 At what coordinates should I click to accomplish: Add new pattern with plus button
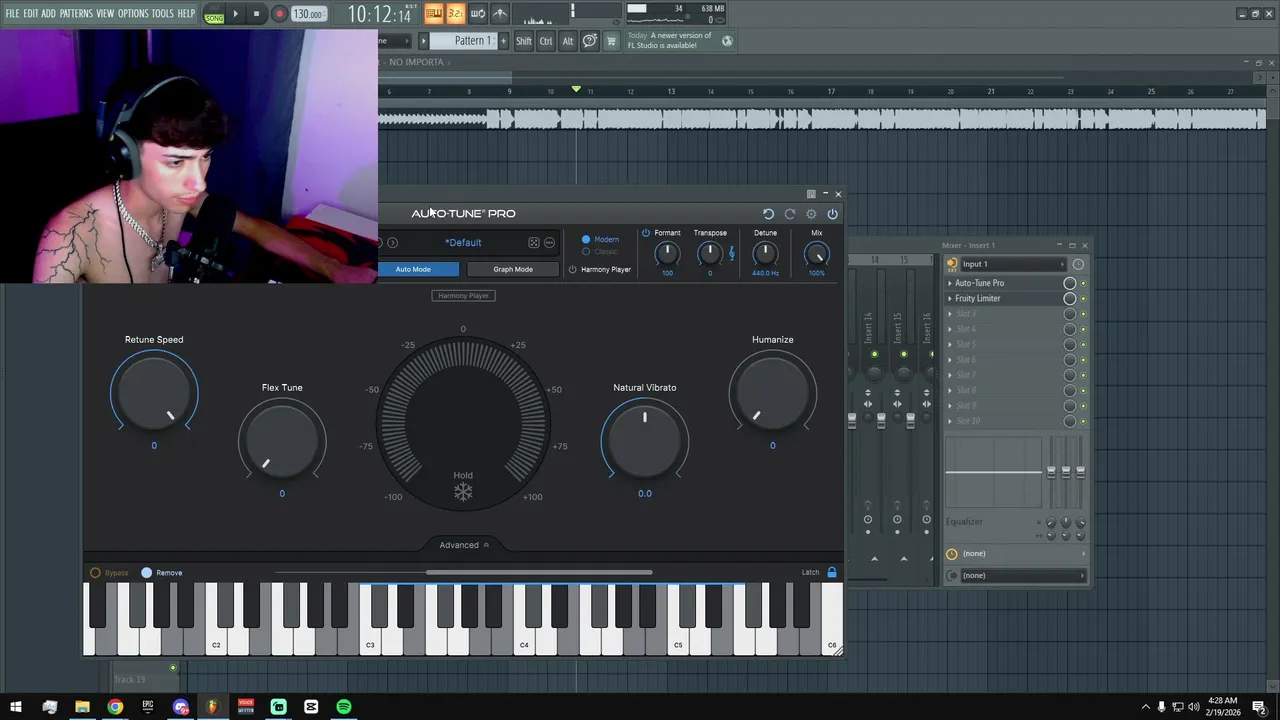504,41
